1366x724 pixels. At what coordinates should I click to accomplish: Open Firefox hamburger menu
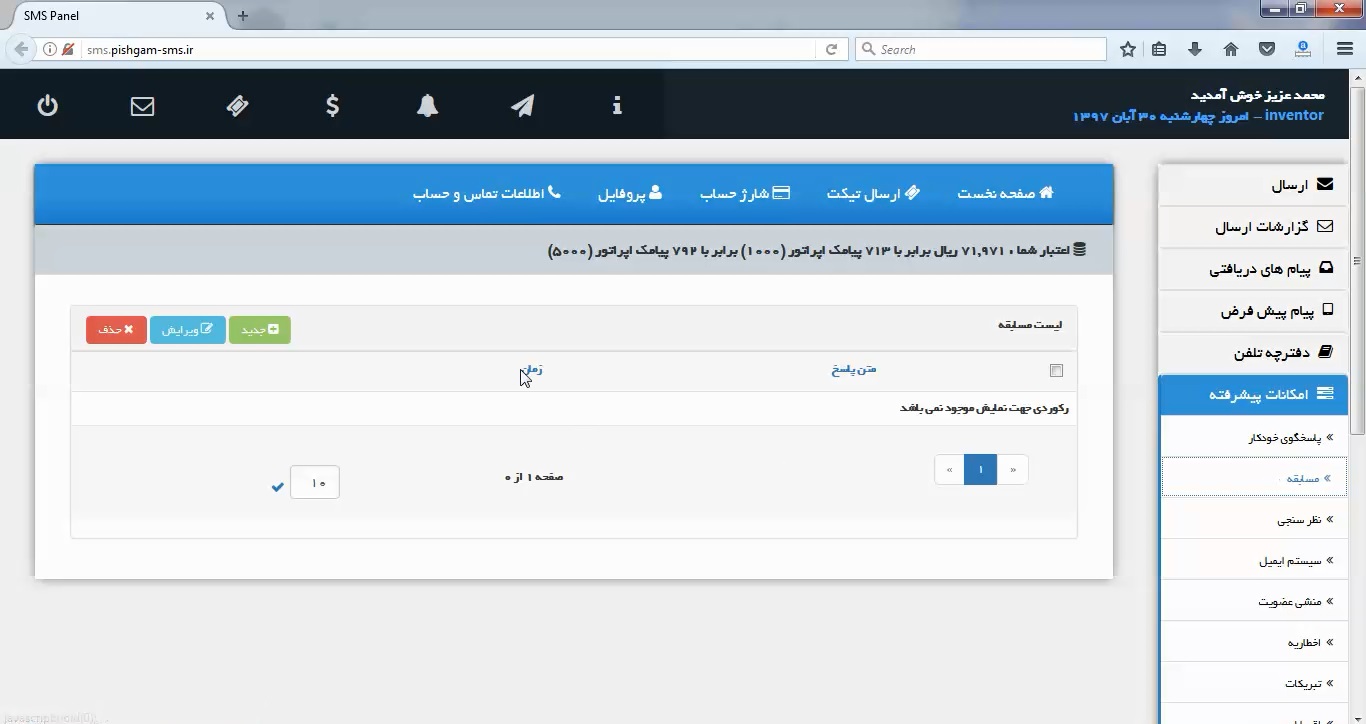coord(1345,49)
